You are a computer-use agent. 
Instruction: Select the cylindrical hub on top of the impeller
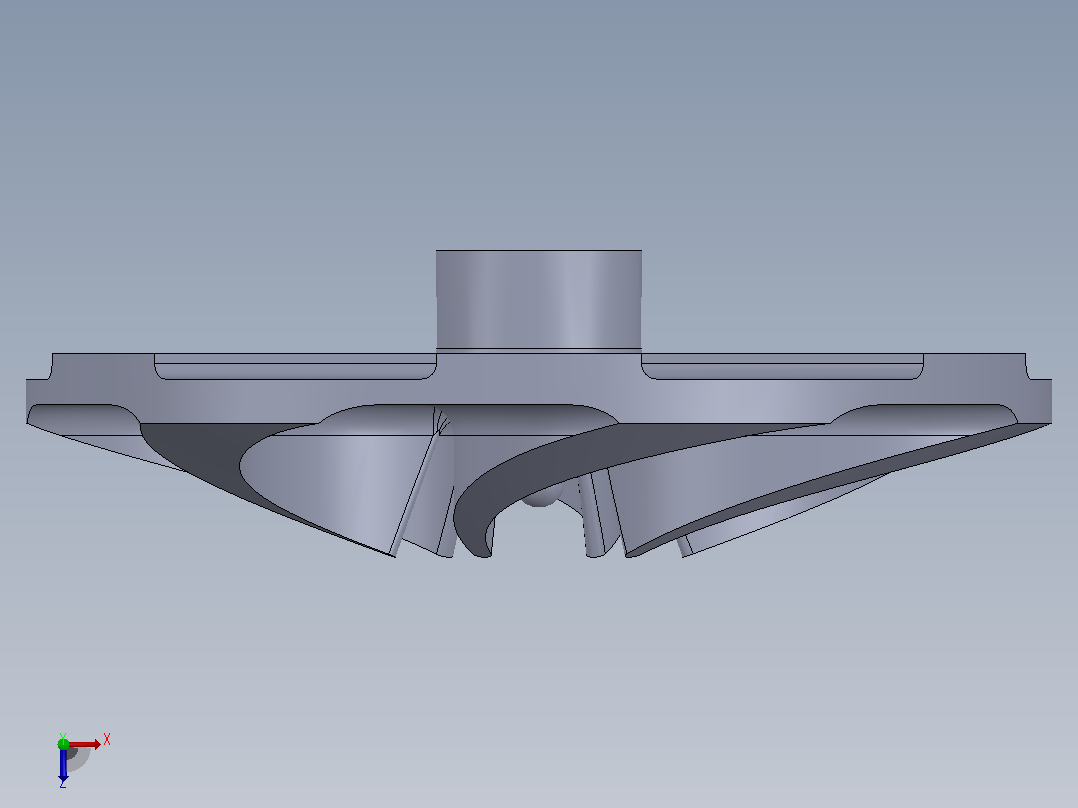(x=539, y=300)
